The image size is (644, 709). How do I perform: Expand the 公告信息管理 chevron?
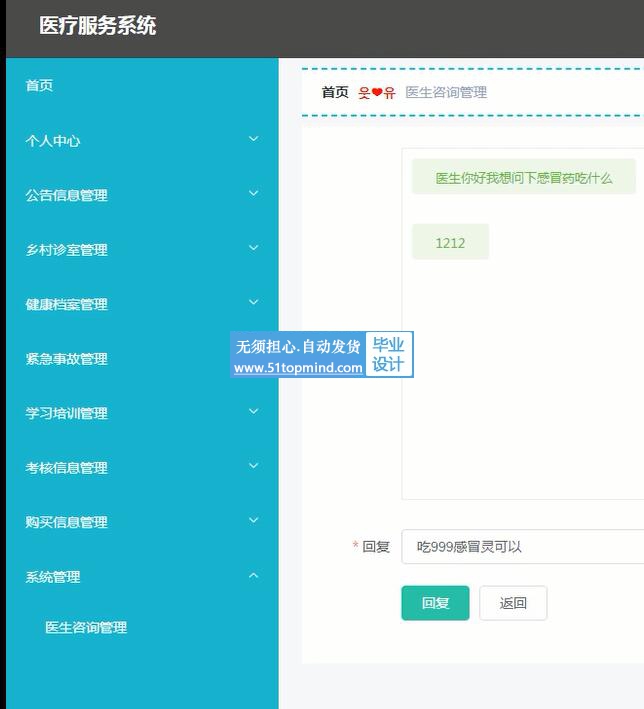(254, 193)
